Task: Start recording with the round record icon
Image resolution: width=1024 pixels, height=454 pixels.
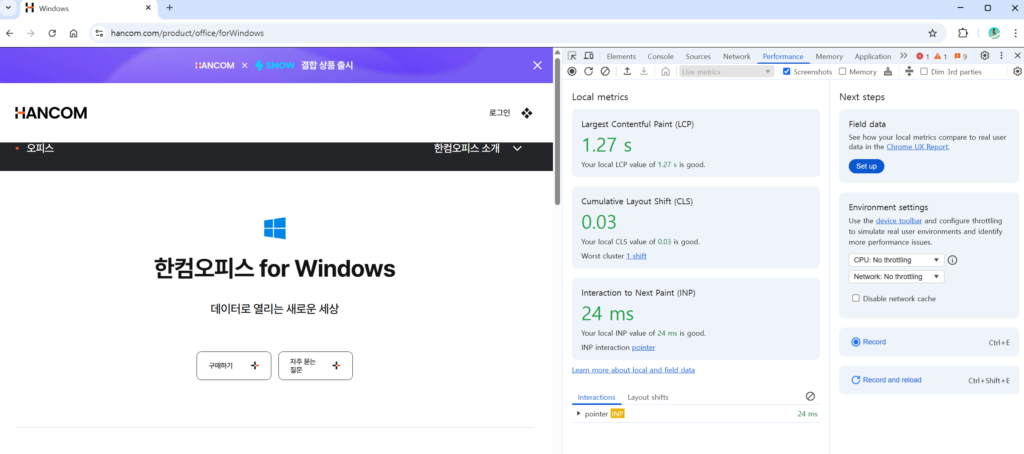Action: (572, 72)
